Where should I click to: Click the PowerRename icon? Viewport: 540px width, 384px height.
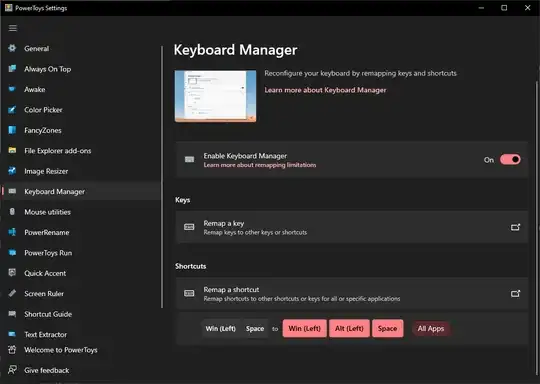12,232
